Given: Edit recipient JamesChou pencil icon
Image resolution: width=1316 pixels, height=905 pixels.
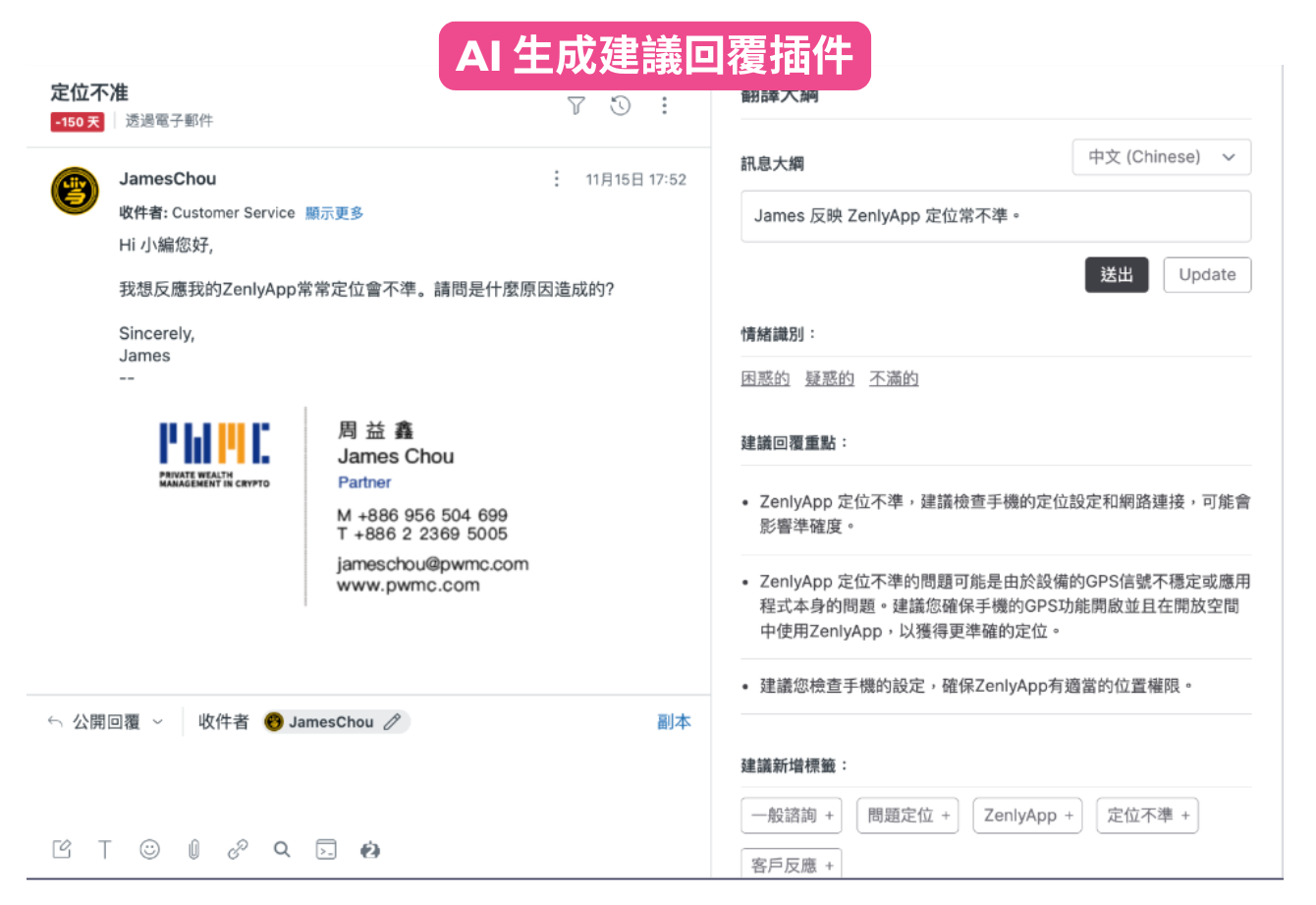Looking at the screenshot, I should (392, 721).
